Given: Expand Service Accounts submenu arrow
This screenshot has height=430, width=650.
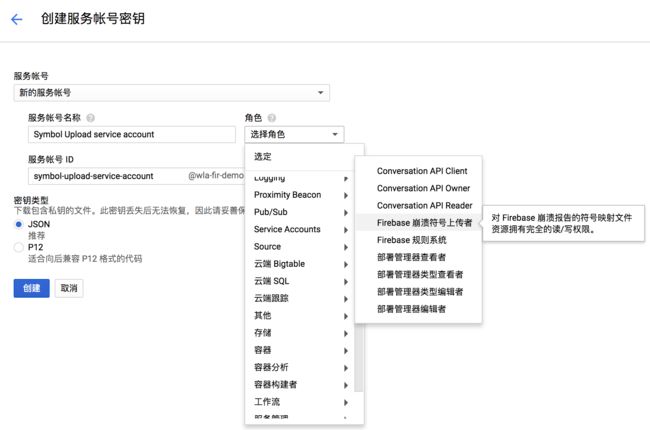Looking at the screenshot, I should 346,230.
